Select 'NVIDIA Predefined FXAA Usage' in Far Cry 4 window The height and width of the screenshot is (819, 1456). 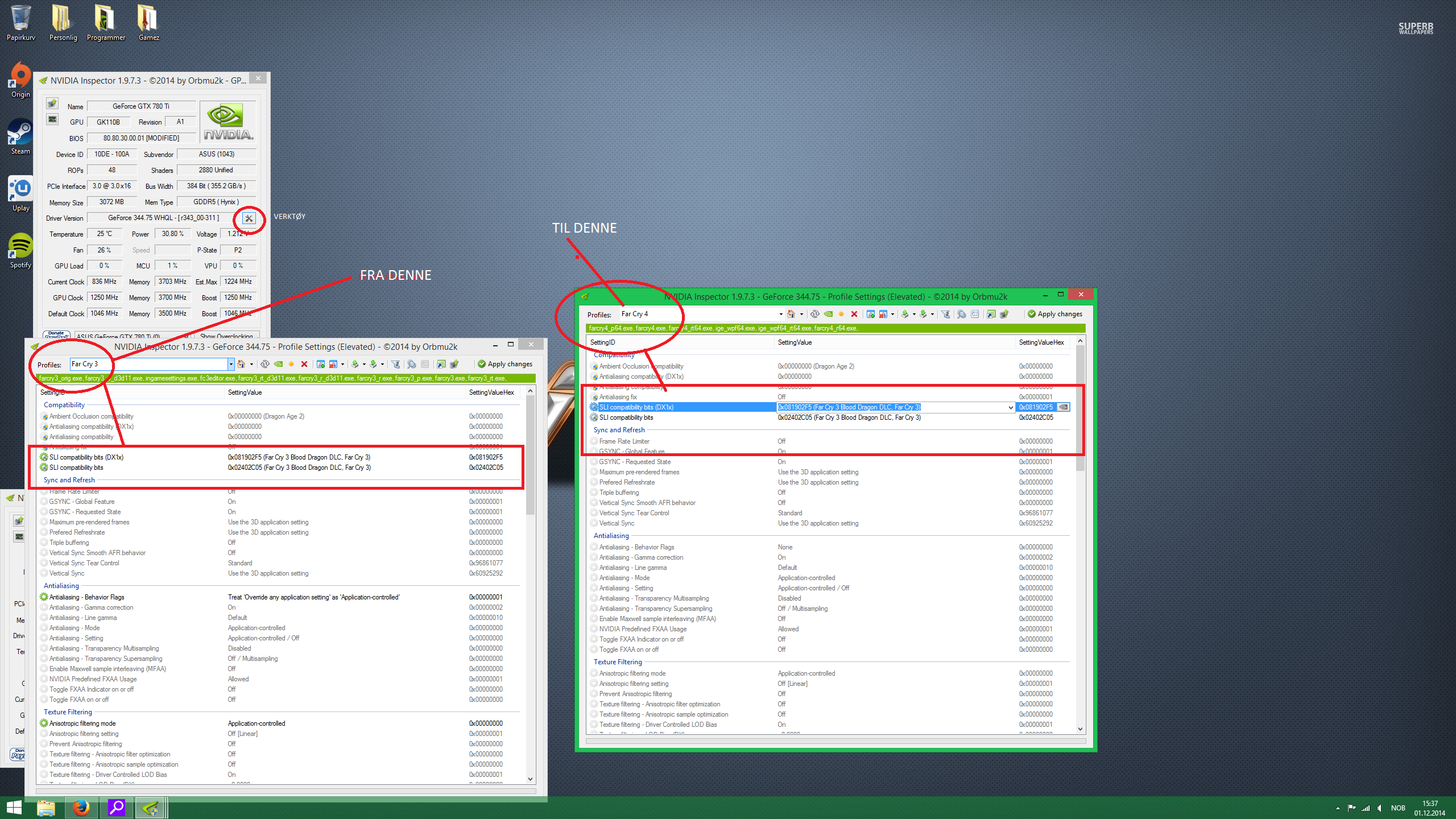pyautogui.click(x=829, y=629)
